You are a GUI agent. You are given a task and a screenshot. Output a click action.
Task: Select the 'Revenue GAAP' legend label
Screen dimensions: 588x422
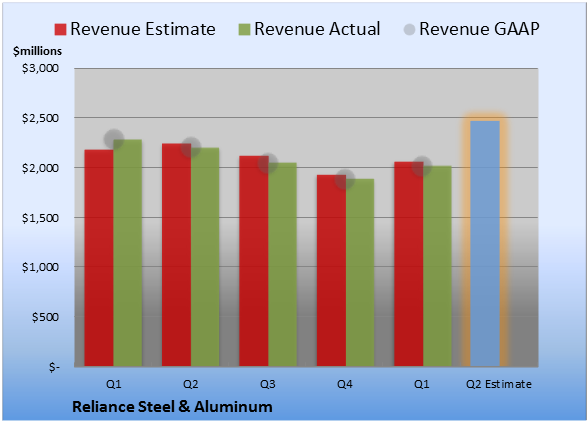479,29
